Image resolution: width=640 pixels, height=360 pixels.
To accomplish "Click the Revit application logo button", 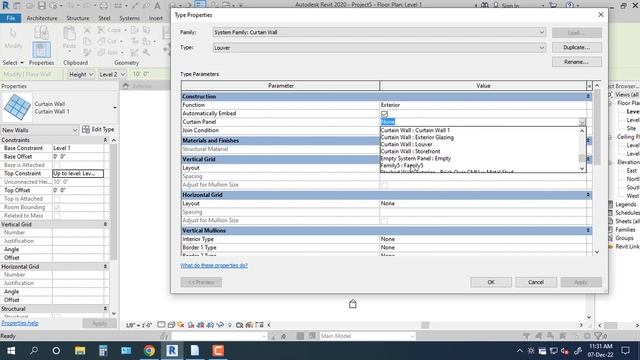I will click(6, 5).
